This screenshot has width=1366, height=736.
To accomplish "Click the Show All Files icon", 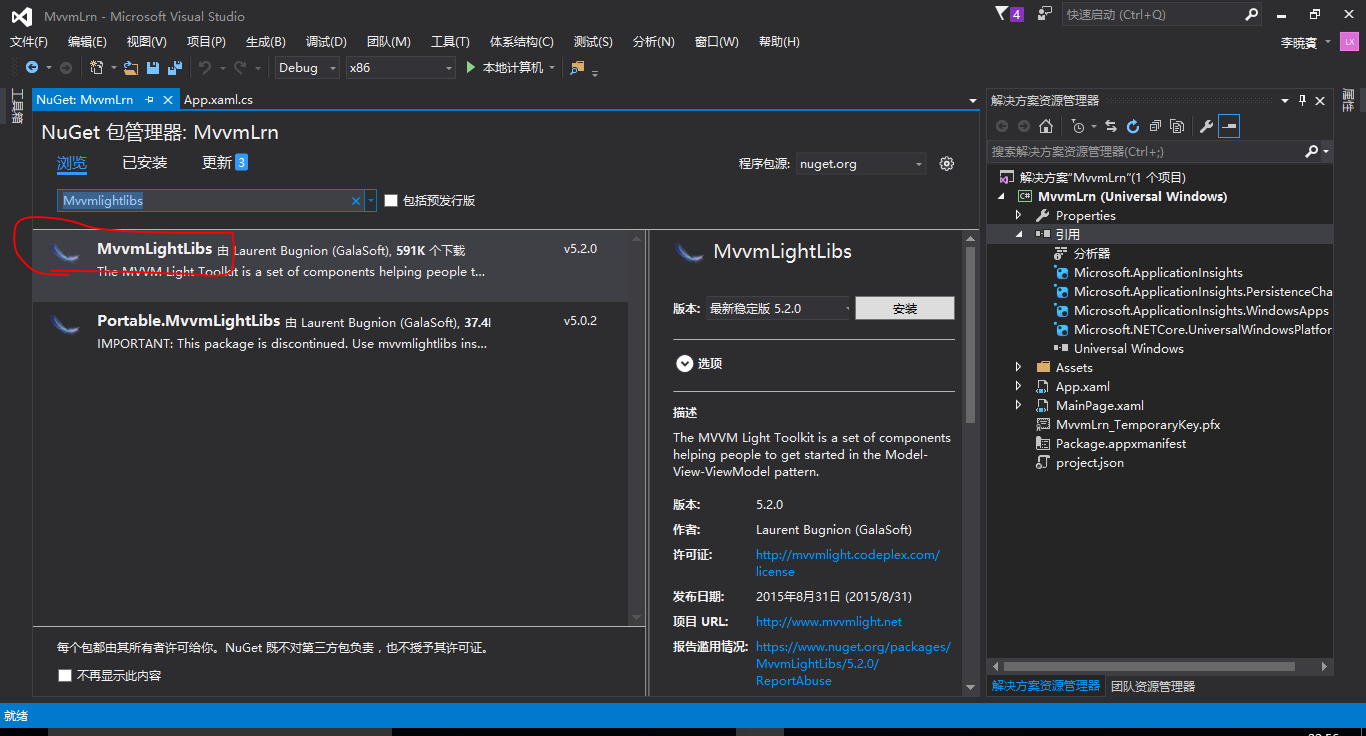I will [x=1177, y=126].
